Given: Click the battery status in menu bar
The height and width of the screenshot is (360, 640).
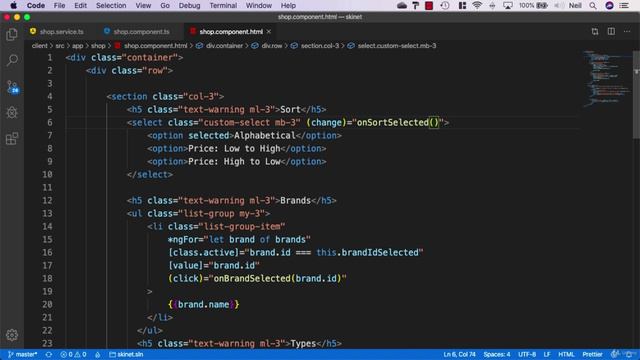Looking at the screenshot, I should pyautogui.click(x=533, y=5).
